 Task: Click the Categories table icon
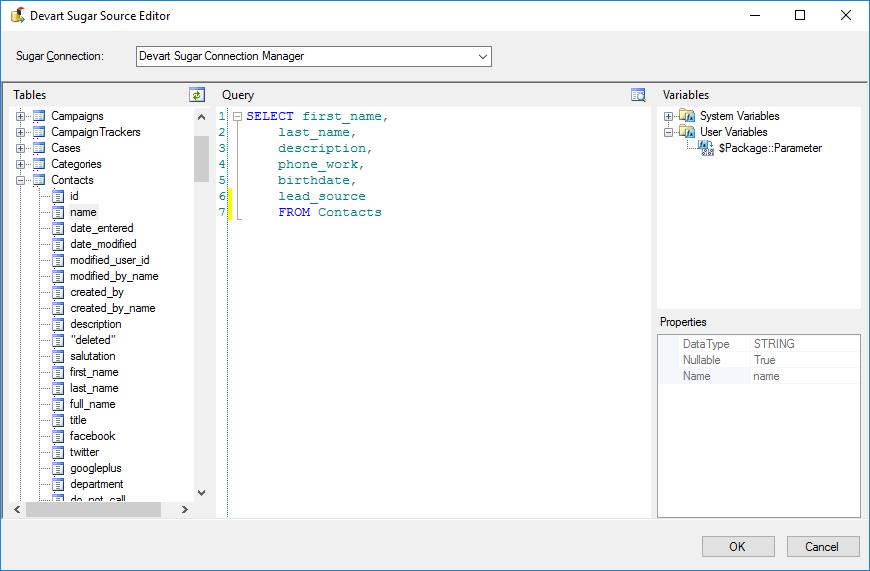click(x=39, y=164)
